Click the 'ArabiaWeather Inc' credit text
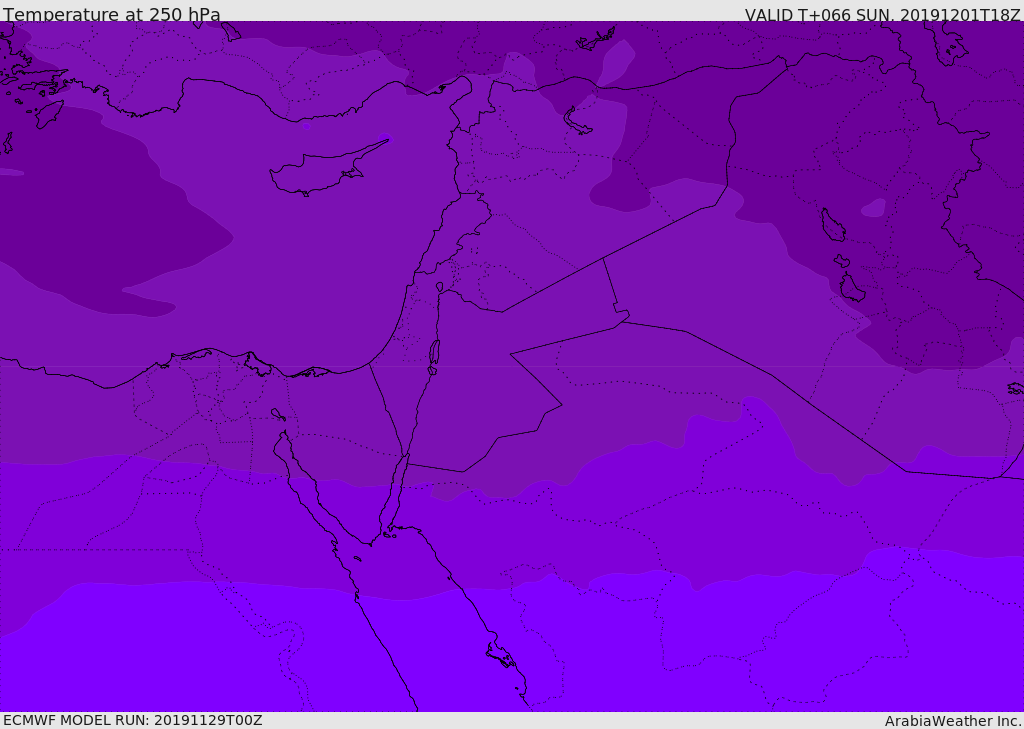This screenshot has height=729, width=1024. point(953,721)
